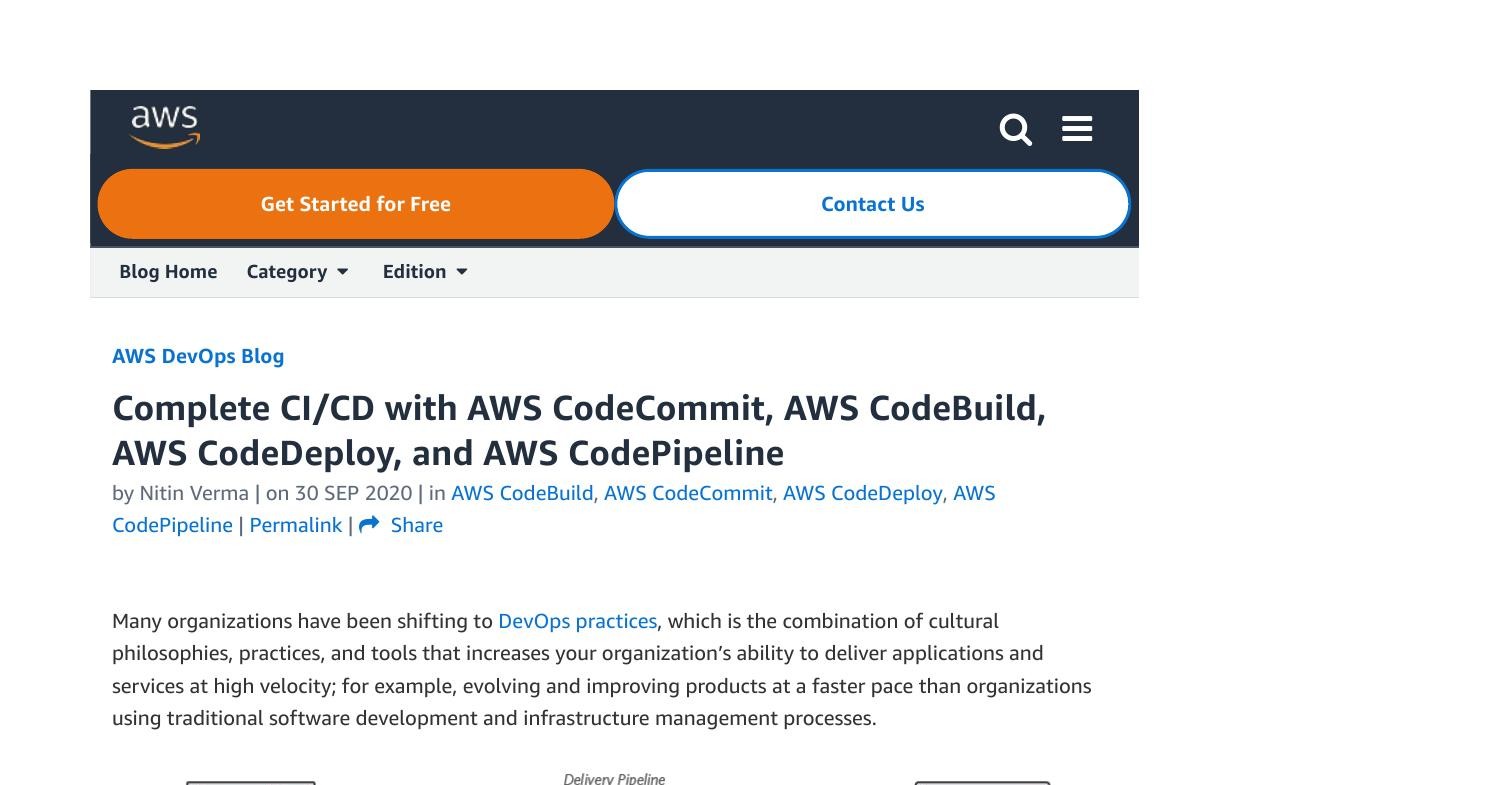Open the hamburger menu icon
This screenshot has width=1500, height=785.
[x=1077, y=129]
